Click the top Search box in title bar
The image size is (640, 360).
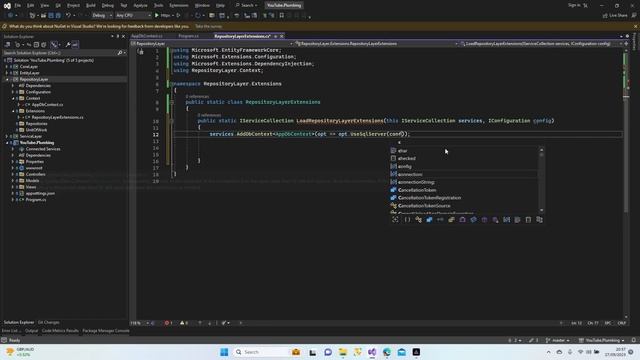pos(246,5)
